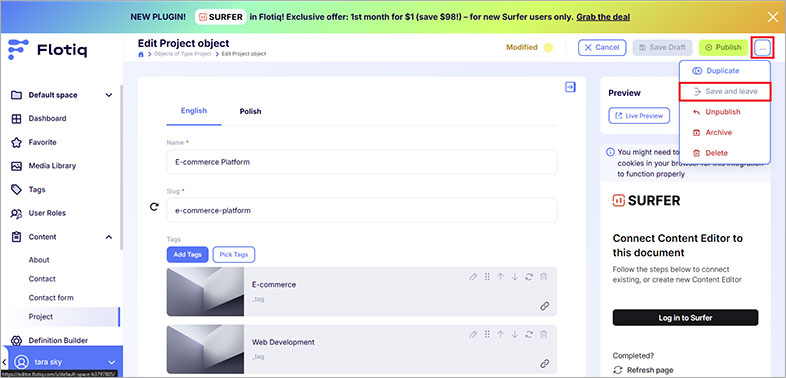Click the Favorite star icon
Image resolution: width=786 pixels, height=378 pixels.
point(17,142)
